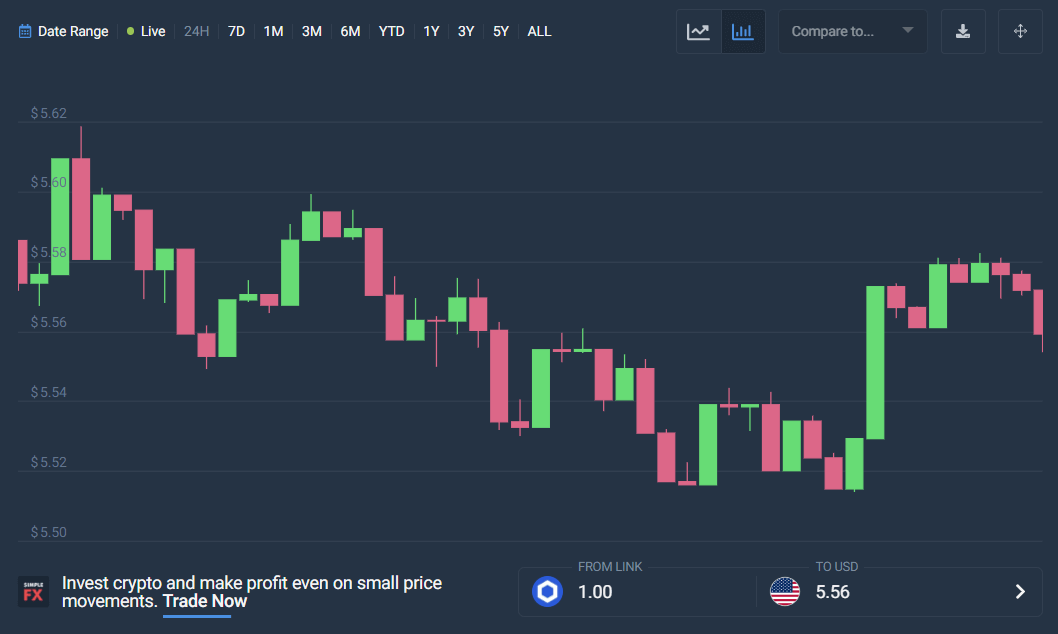Viewport: 1058px width, 634px height.
Task: Open the Trade Now link
Action: pos(205,602)
